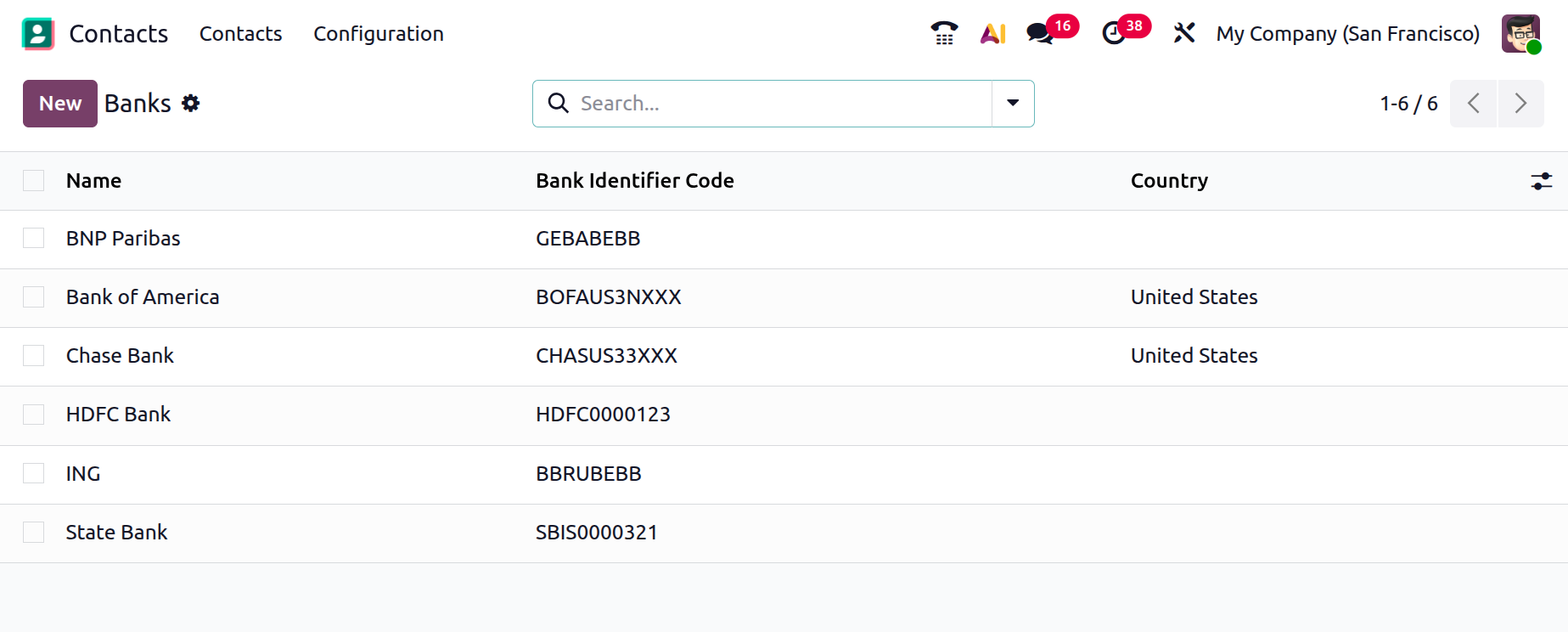Screen dimensions: 1568x632
Task: Click the user avatar in header
Action: tap(1520, 34)
